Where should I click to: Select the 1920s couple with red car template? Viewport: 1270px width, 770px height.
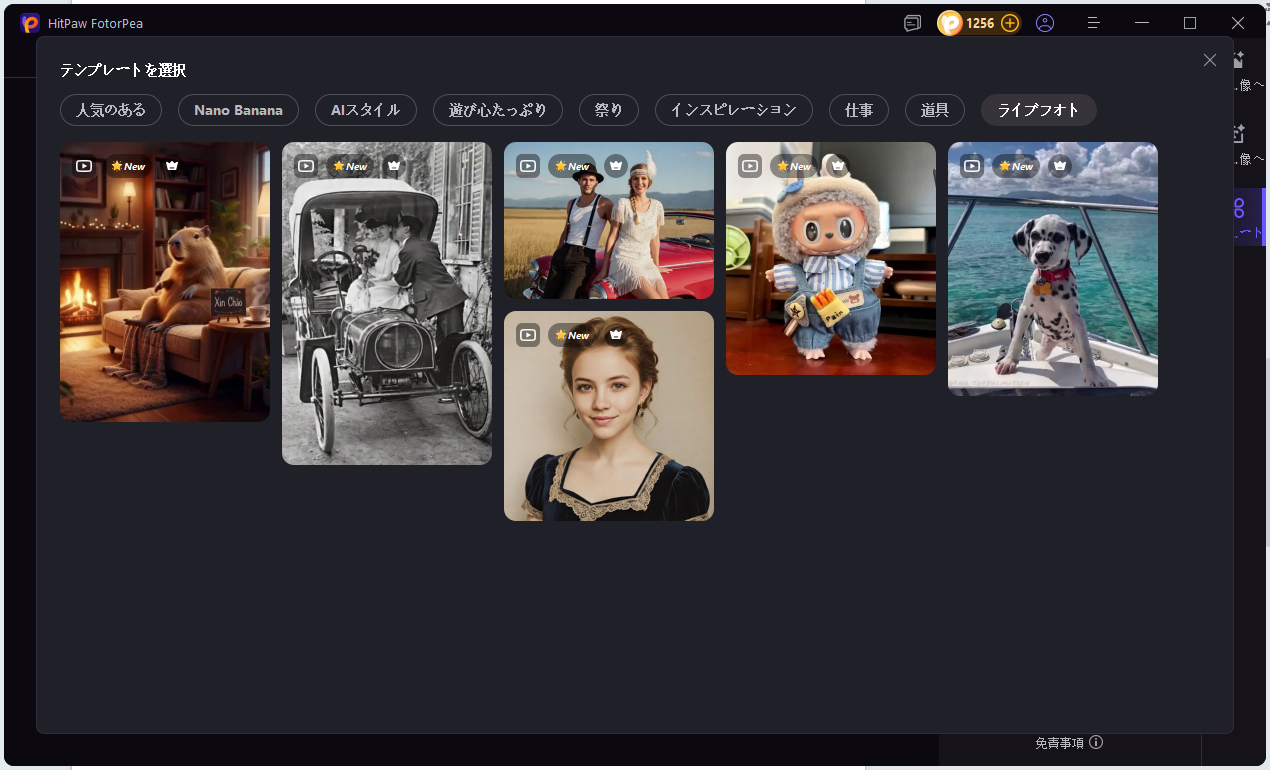(x=608, y=235)
